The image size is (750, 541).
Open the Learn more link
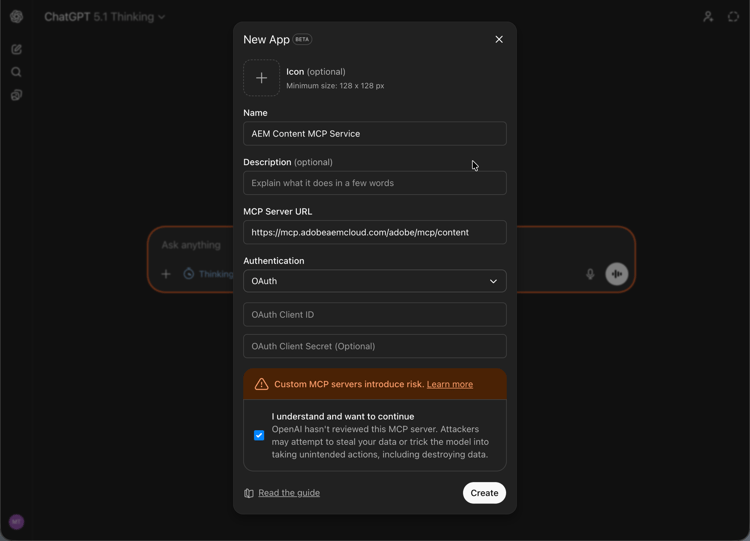(x=450, y=384)
